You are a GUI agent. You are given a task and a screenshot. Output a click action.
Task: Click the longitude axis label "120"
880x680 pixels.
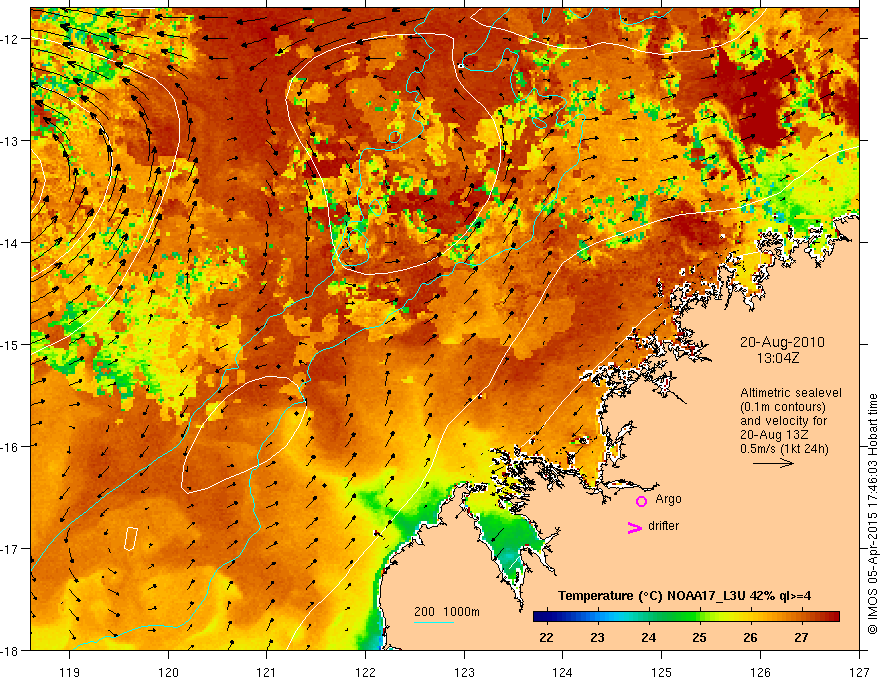click(x=168, y=673)
